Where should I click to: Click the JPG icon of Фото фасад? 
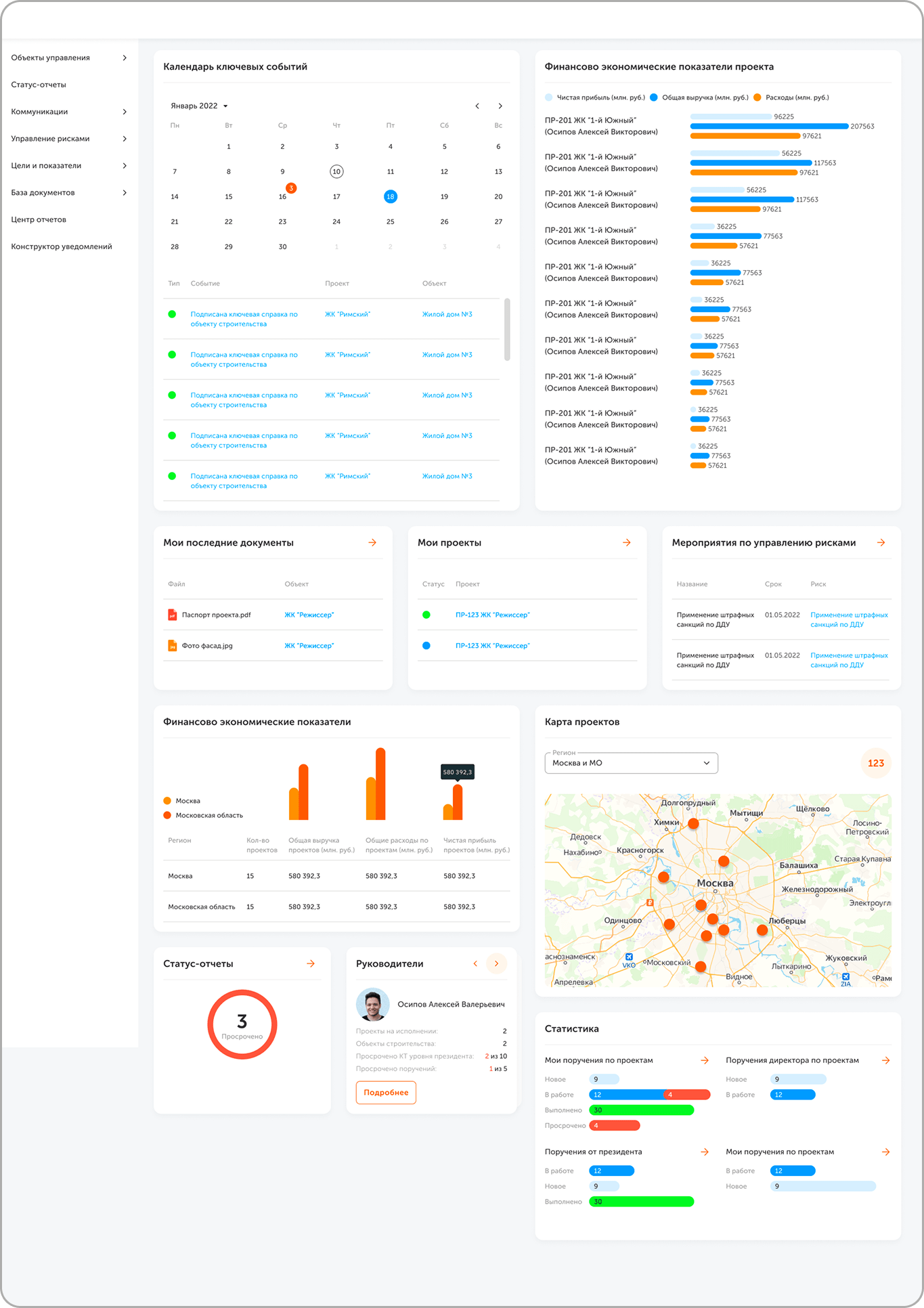pos(173,646)
